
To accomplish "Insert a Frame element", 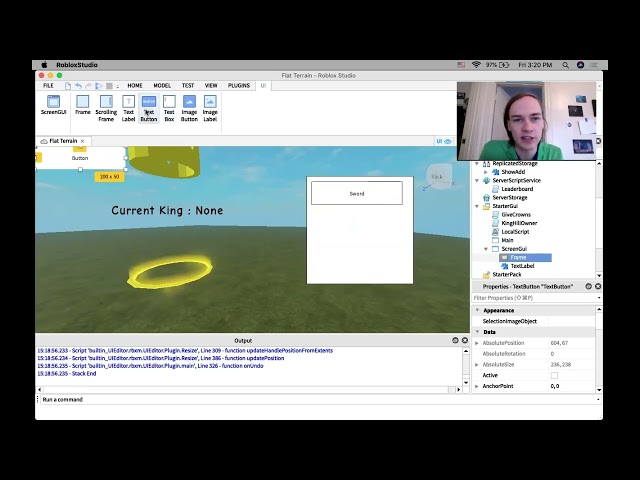I will pos(82,105).
